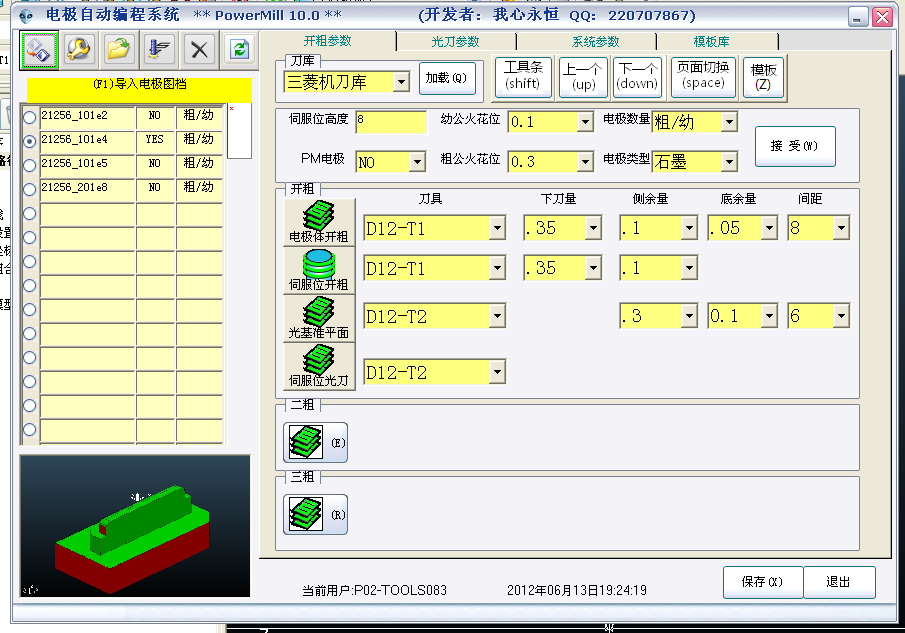The width and height of the screenshot is (905, 633).
Task: Click the 二粗 (E) layered icon button
Action: [315, 443]
